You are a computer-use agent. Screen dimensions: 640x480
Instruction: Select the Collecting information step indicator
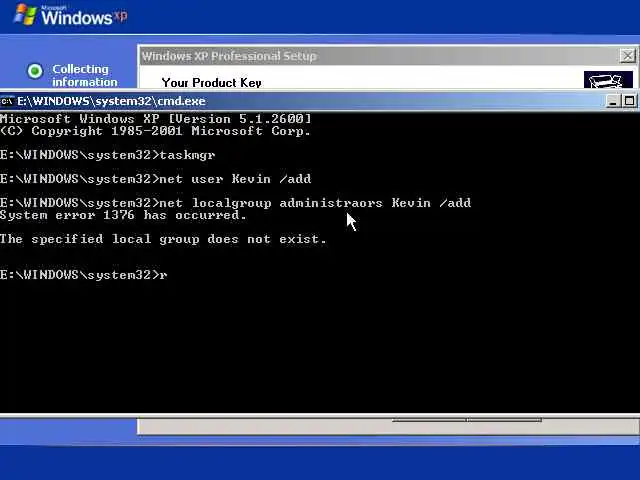(x=35, y=71)
